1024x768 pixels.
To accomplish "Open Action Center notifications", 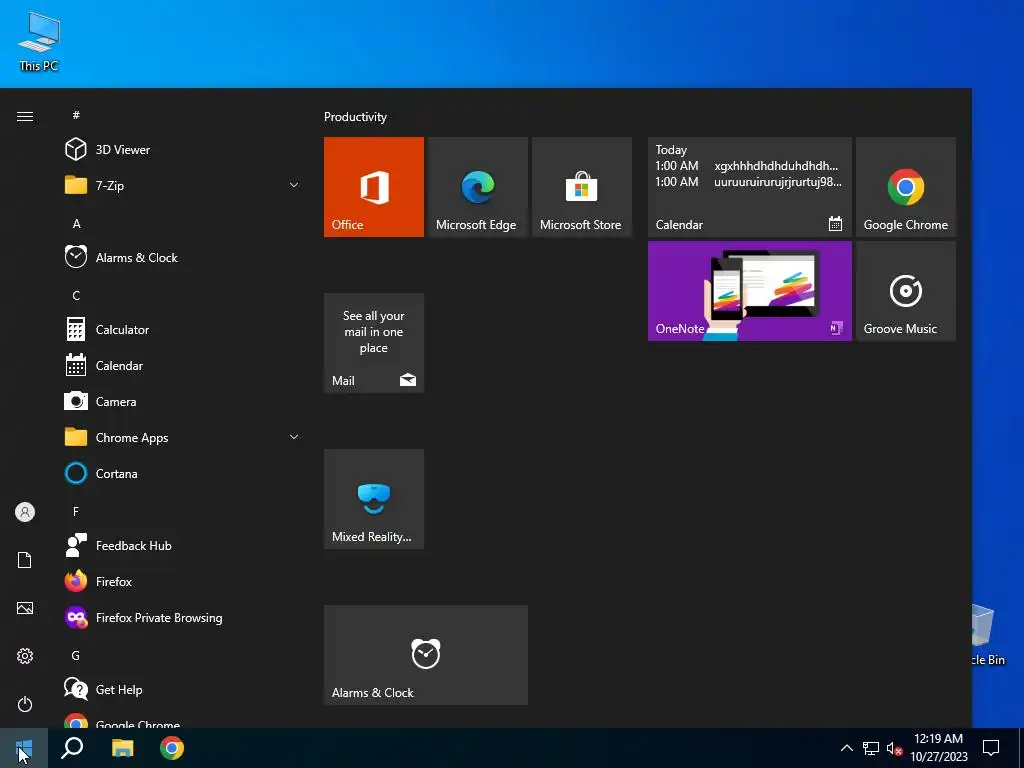I will point(991,748).
